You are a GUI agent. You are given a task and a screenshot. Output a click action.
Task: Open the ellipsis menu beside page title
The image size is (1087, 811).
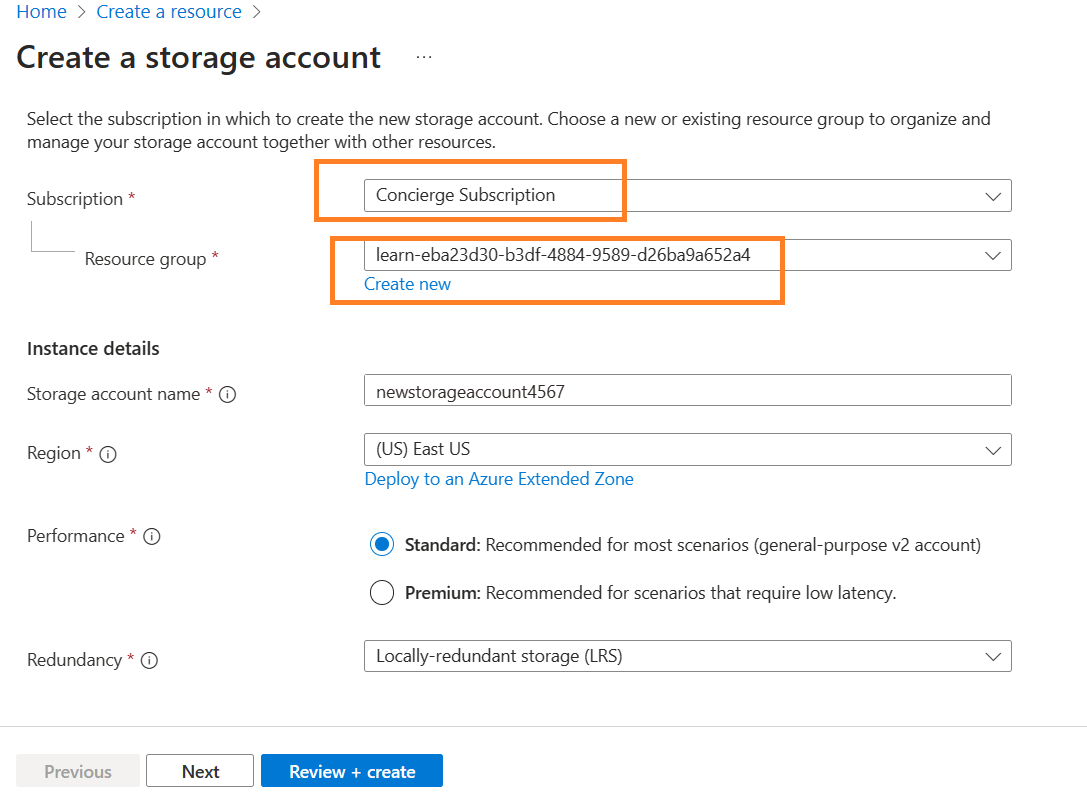tap(424, 58)
